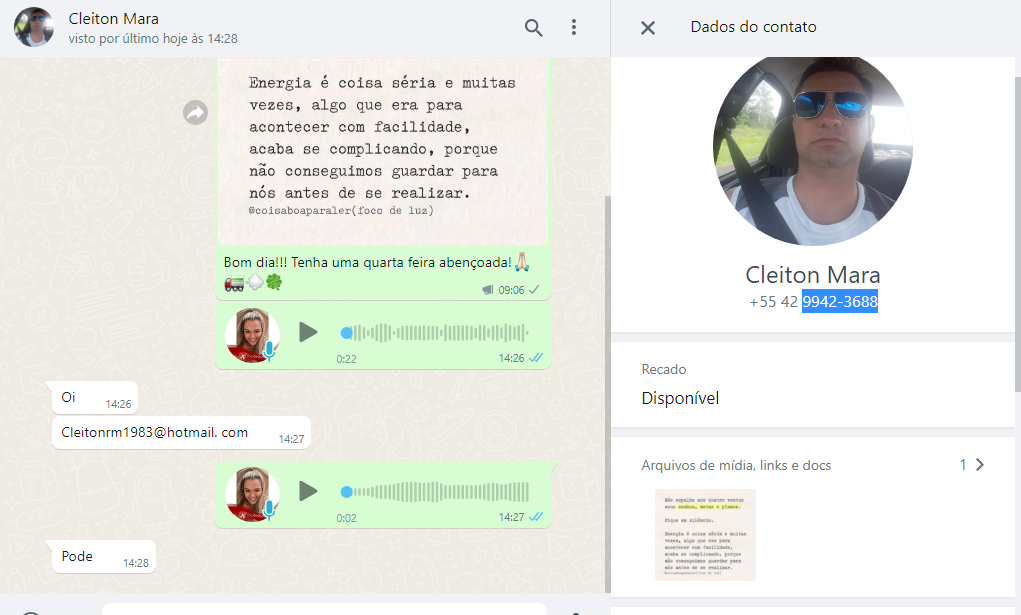The image size is (1021, 615).
Task: Click small avatar in chat header
Action: (34, 28)
